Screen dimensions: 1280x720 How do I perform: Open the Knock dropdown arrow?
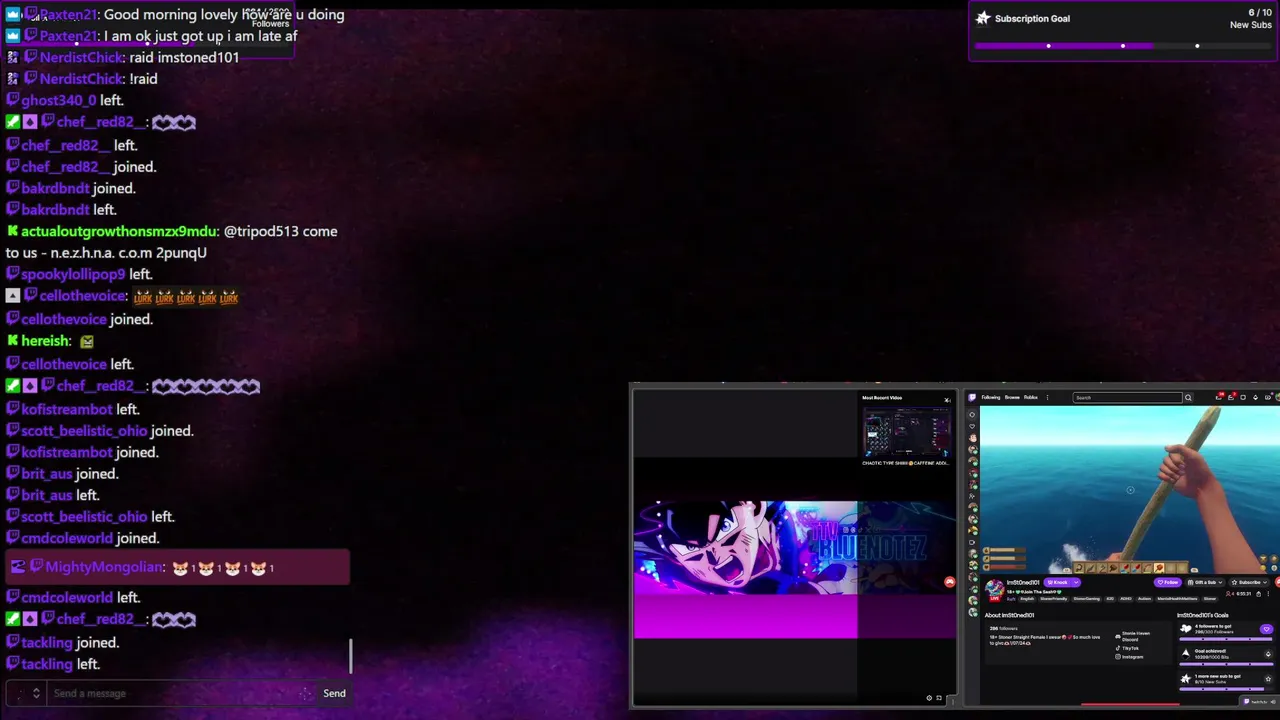(1076, 582)
